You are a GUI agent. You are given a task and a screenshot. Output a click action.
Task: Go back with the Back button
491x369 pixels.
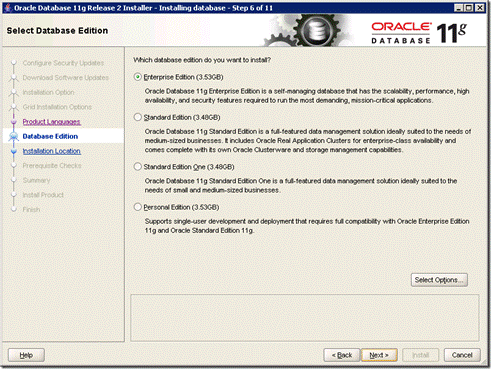click(342, 355)
